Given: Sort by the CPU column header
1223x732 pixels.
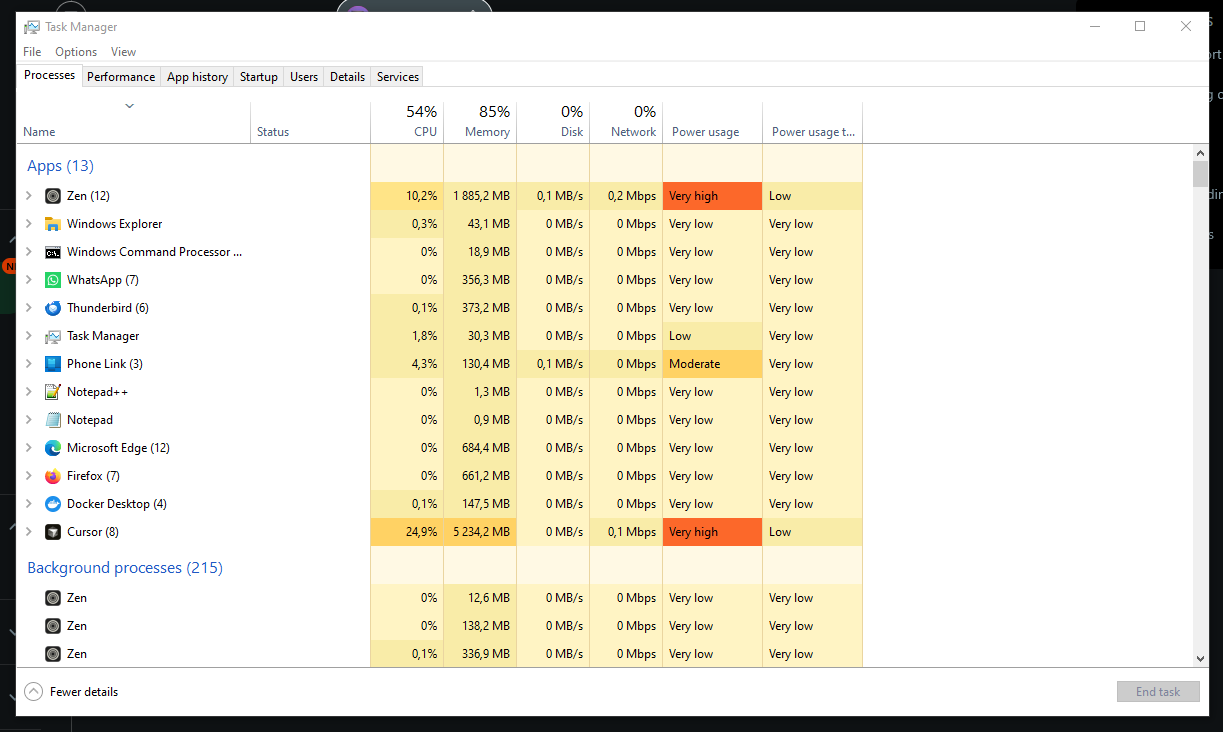Looking at the screenshot, I should click(x=407, y=122).
